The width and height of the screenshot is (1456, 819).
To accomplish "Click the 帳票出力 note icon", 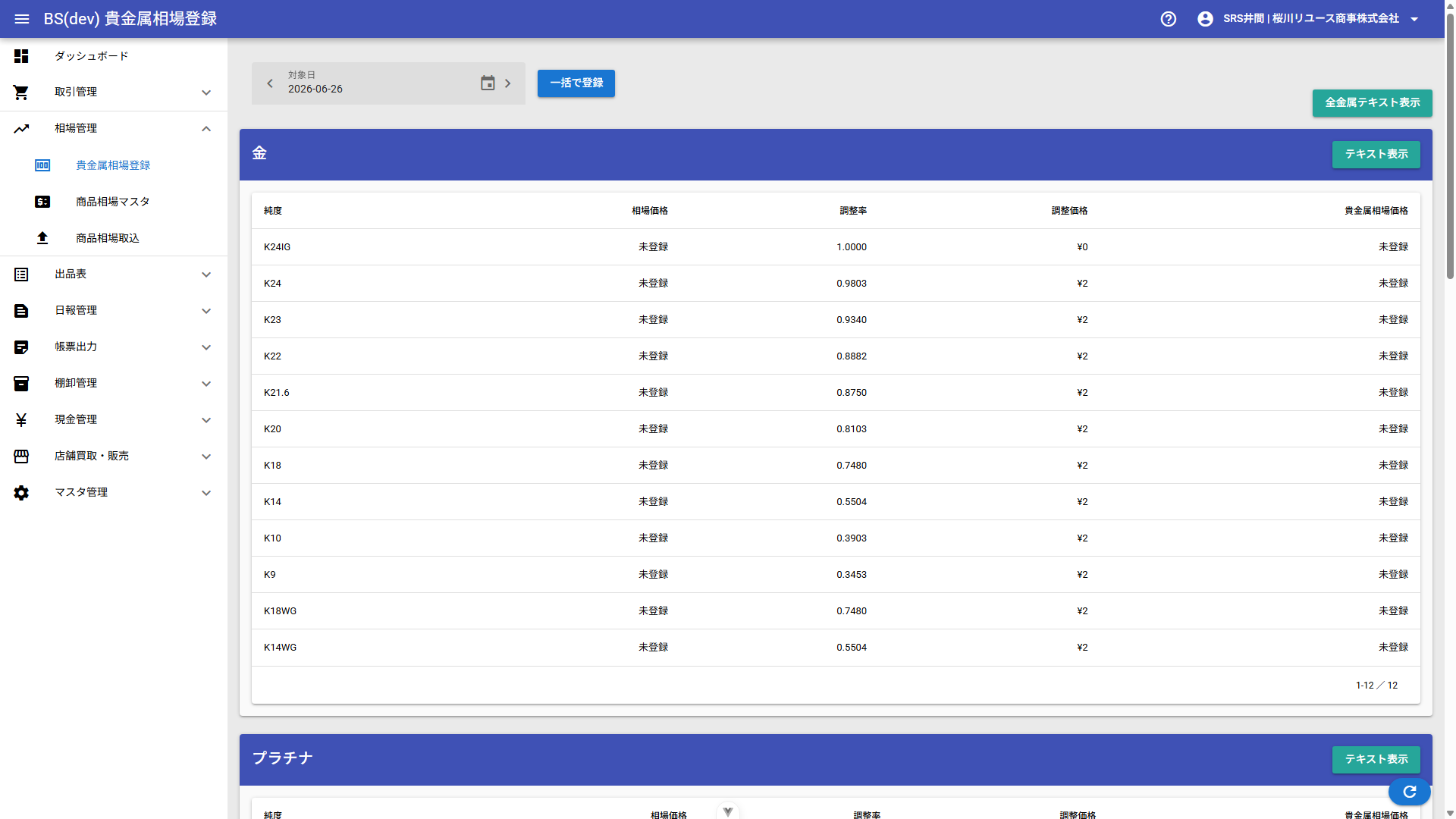I will [x=21, y=347].
